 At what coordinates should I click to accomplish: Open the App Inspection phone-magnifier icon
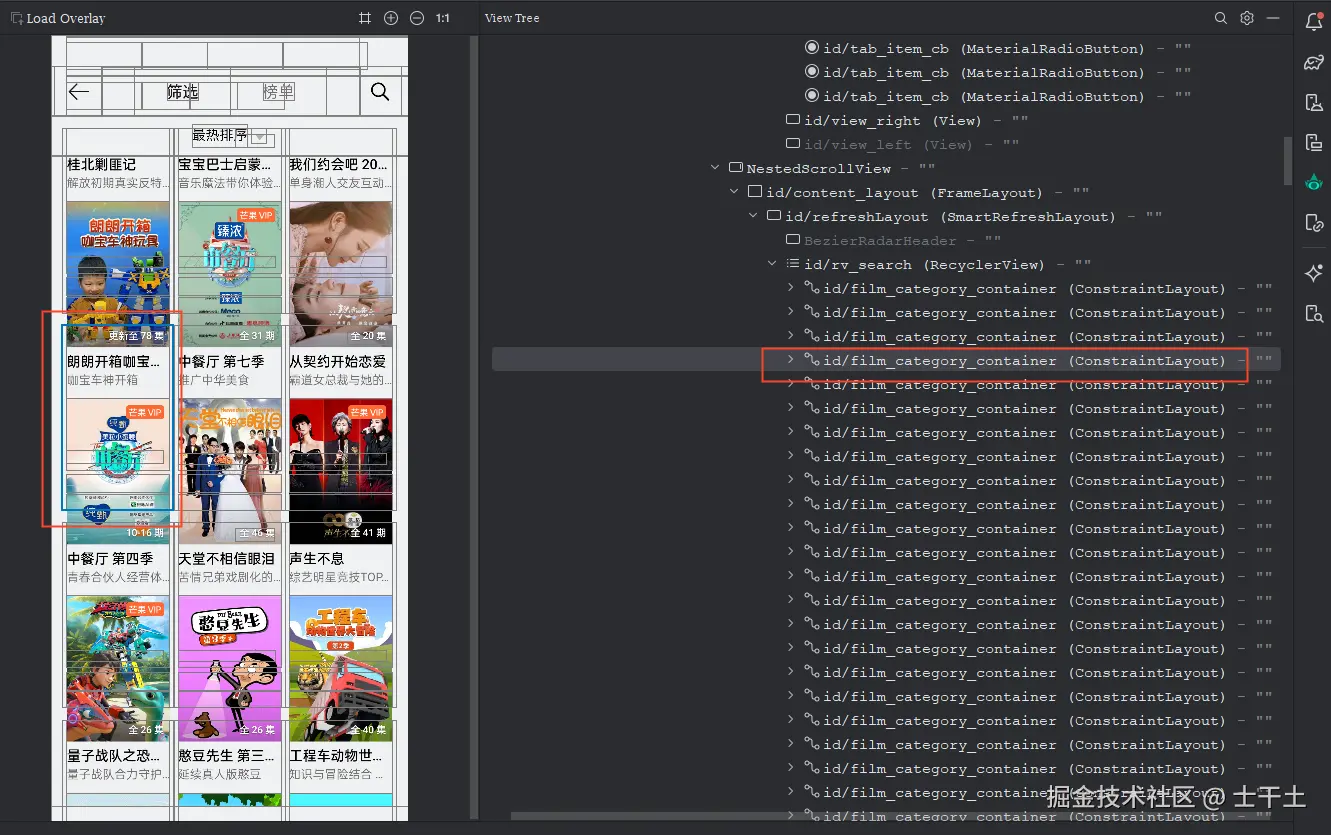(1314, 313)
